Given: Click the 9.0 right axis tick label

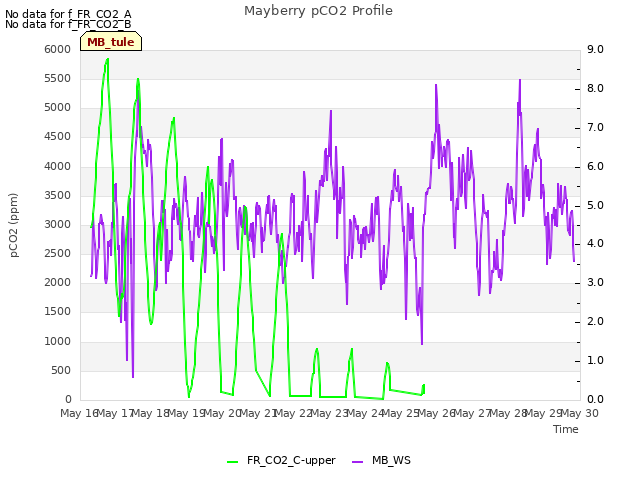Looking at the screenshot, I should (x=595, y=49).
